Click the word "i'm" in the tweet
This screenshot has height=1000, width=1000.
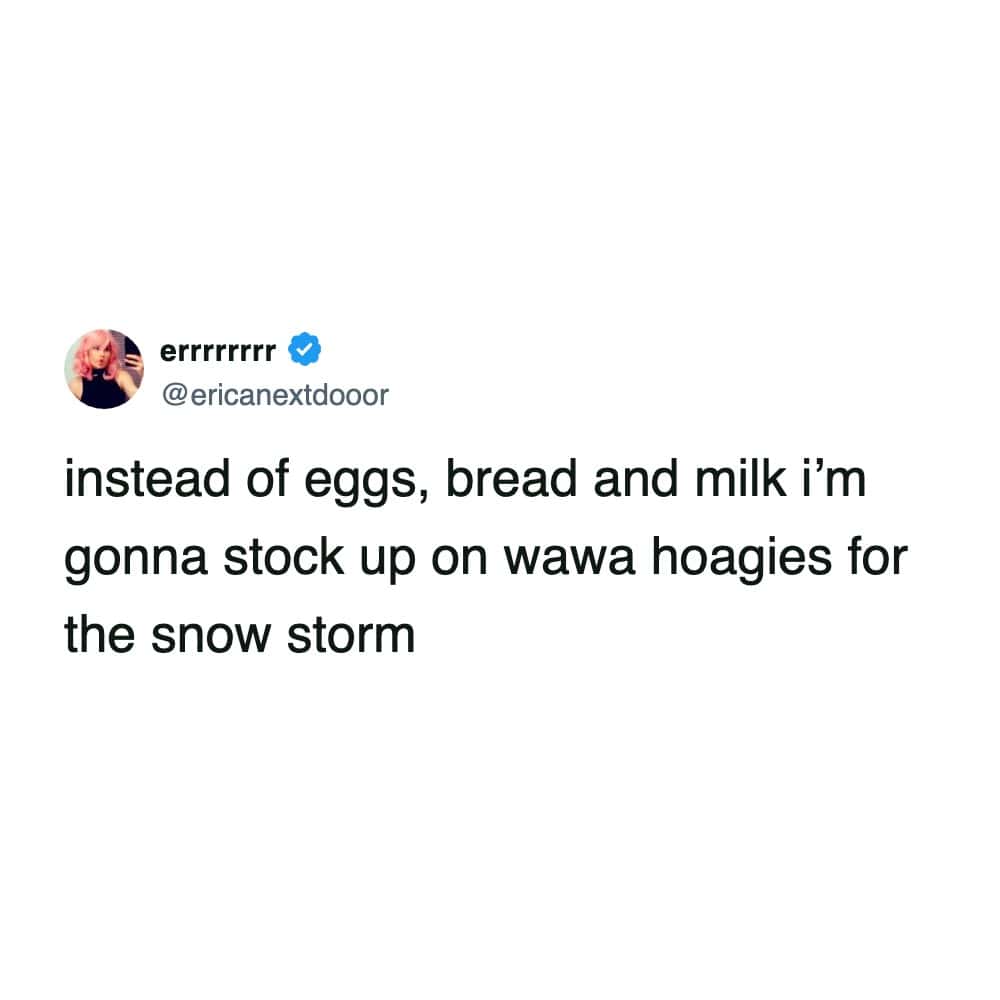click(x=834, y=478)
